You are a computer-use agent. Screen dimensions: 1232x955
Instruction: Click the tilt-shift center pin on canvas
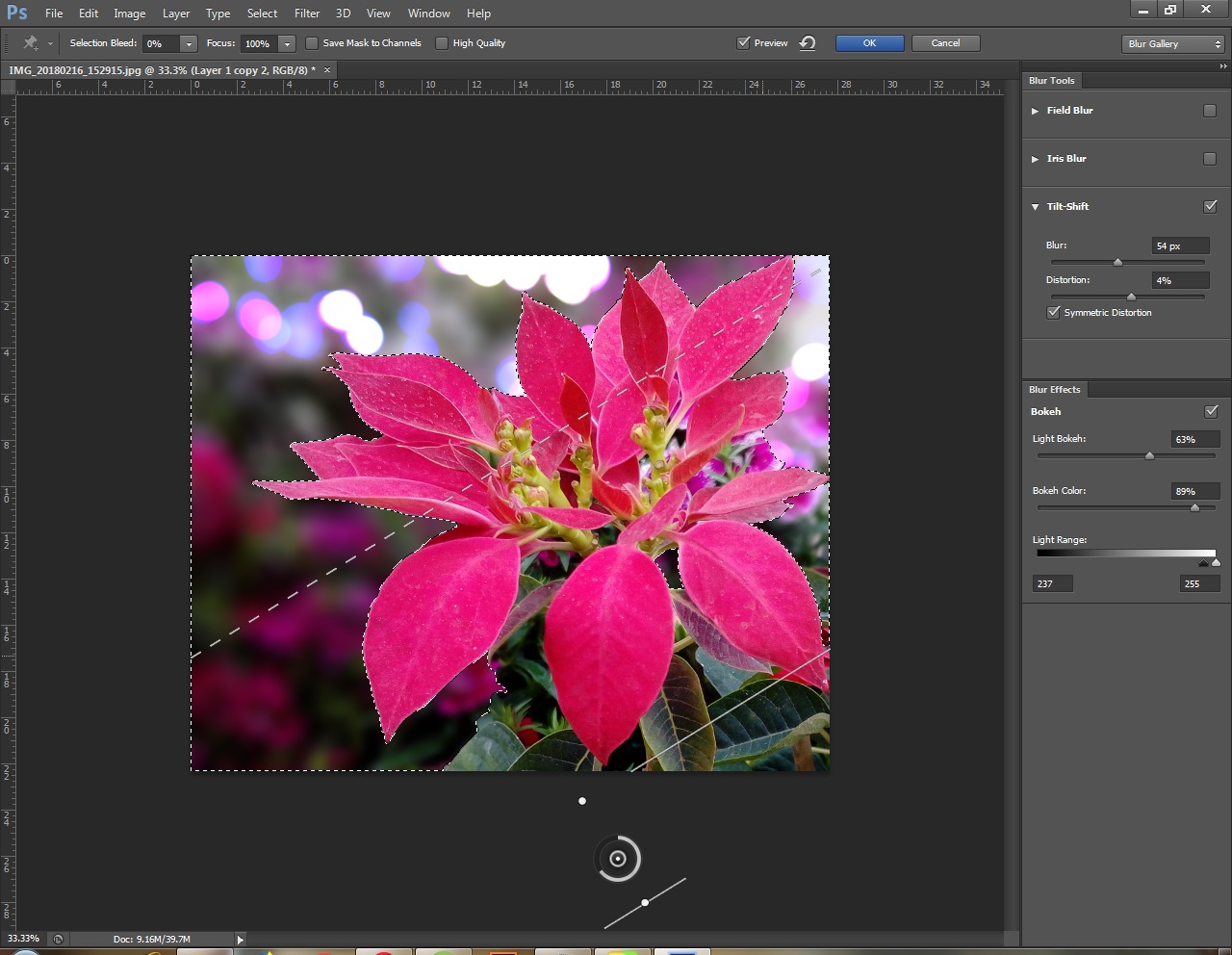(x=618, y=859)
